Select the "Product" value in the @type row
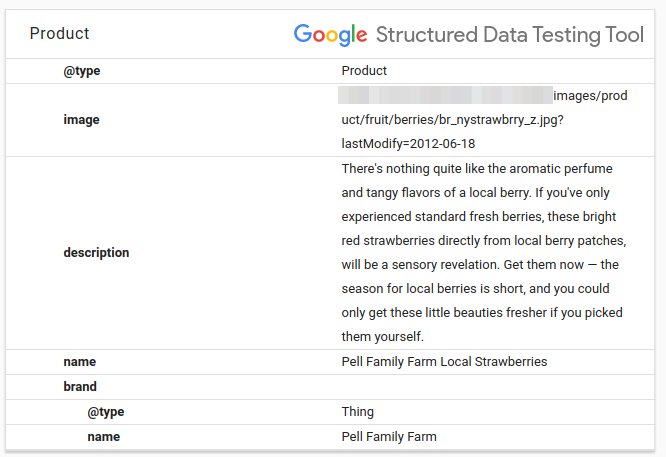The width and height of the screenshot is (666, 457). click(x=364, y=71)
